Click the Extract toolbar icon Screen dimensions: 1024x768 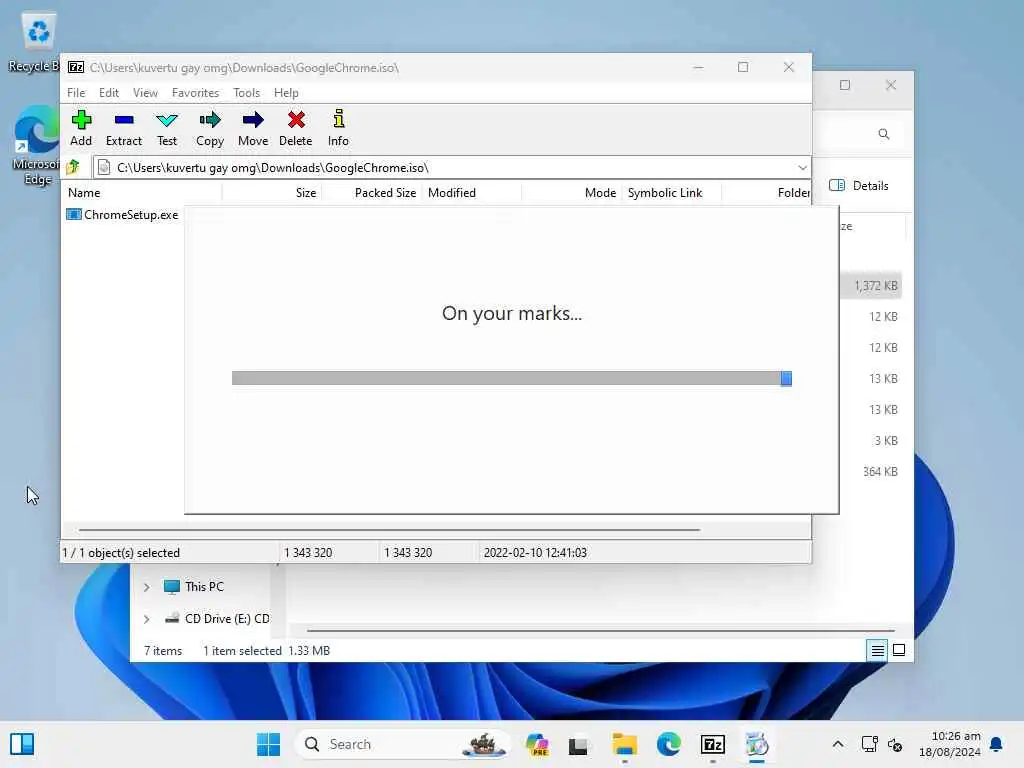click(x=123, y=127)
